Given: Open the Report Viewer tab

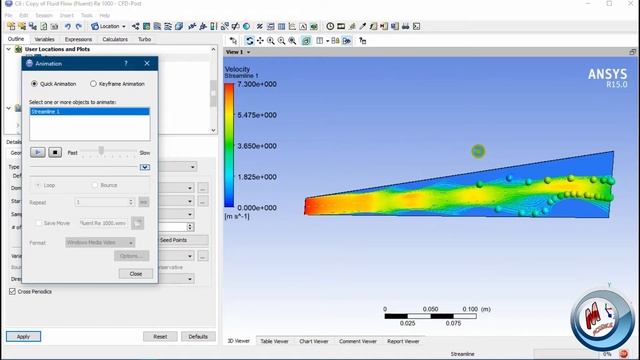Looking at the screenshot, I should 403,341.
